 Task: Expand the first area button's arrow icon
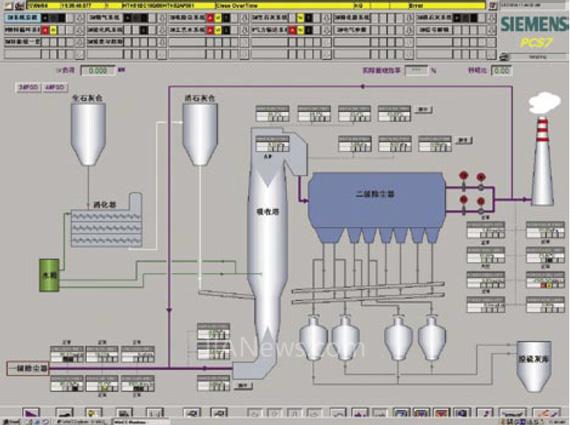(80, 17)
